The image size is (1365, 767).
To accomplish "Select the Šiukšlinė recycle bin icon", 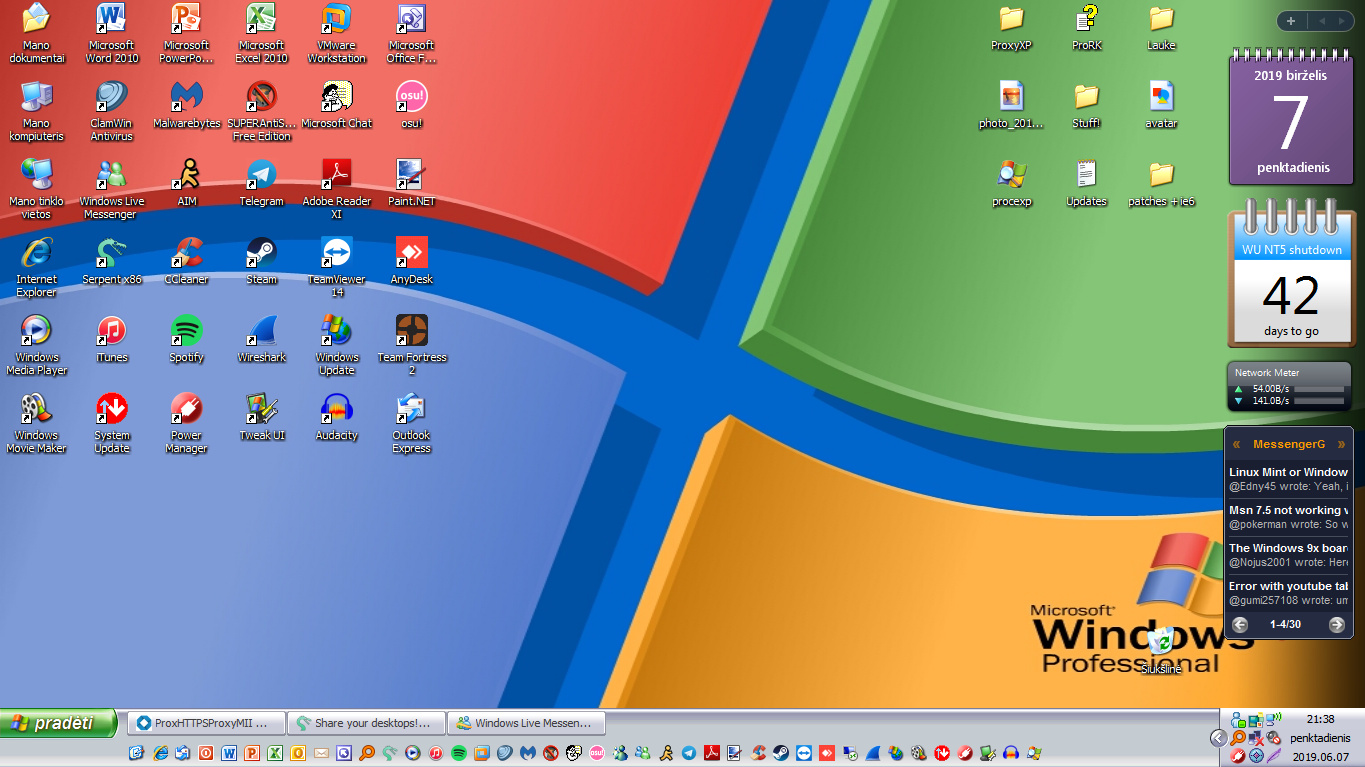I will (x=1161, y=651).
